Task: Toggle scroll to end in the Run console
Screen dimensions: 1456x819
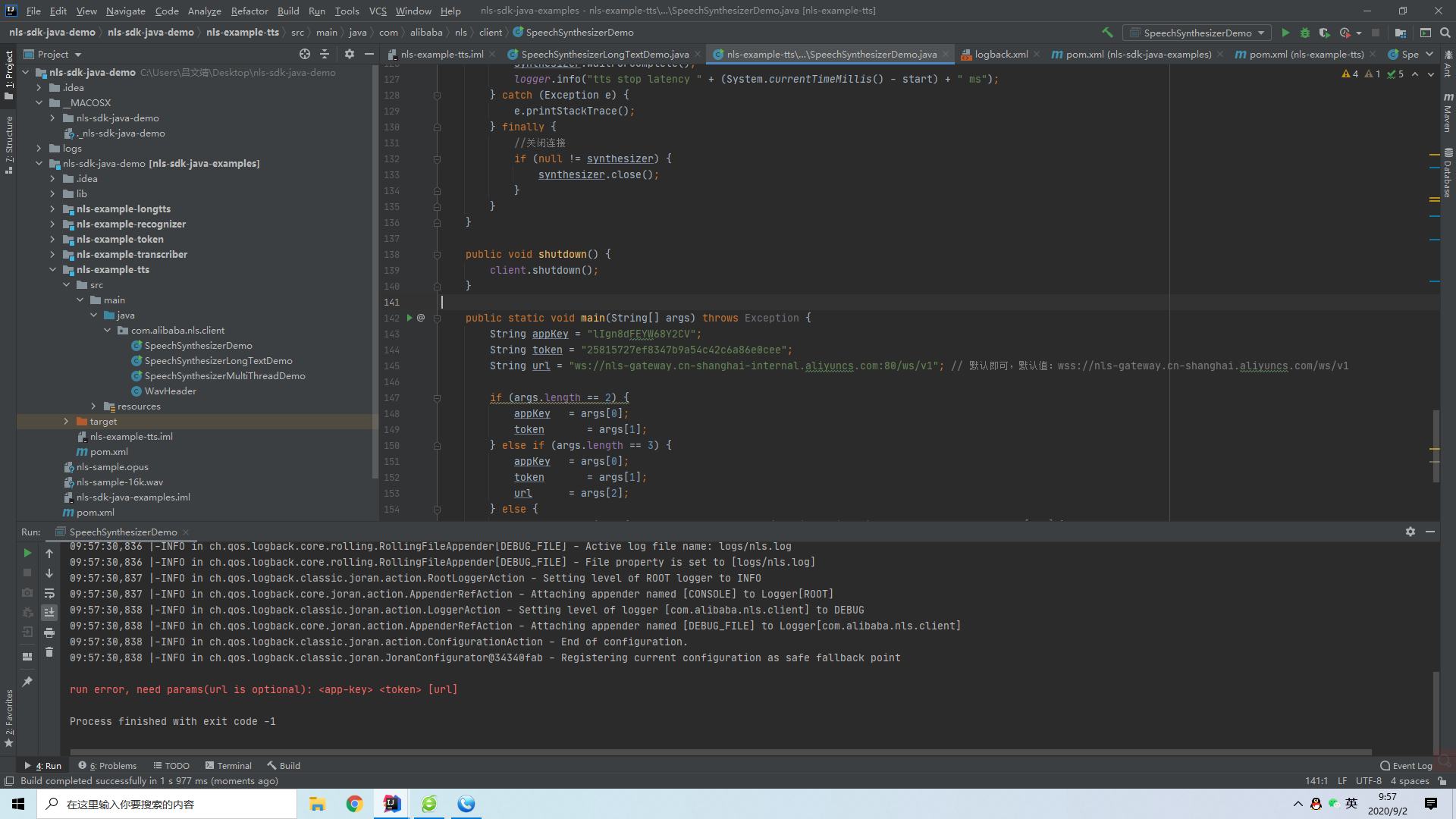Action: [x=49, y=613]
